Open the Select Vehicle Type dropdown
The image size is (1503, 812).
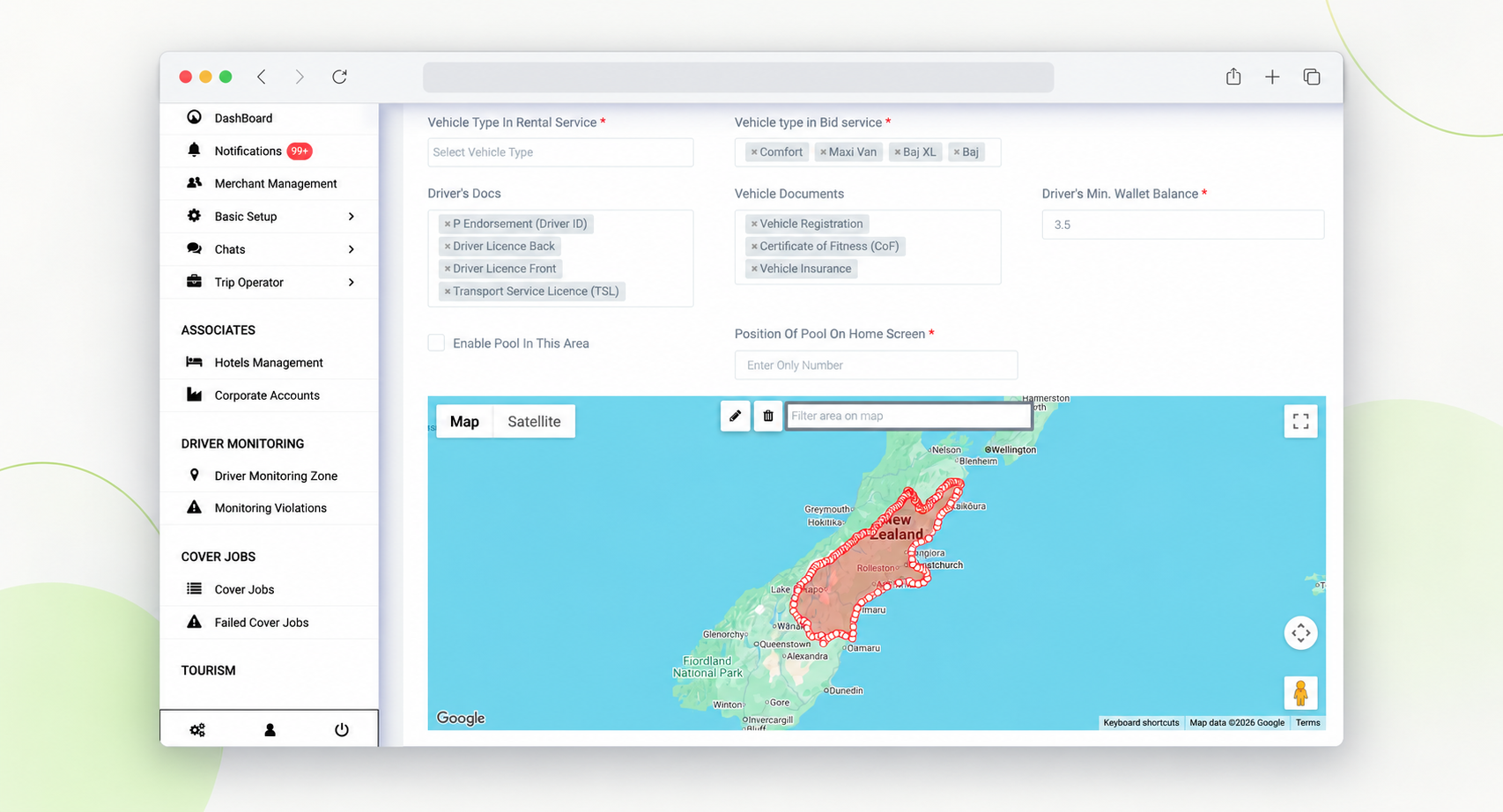pyautogui.click(x=560, y=152)
